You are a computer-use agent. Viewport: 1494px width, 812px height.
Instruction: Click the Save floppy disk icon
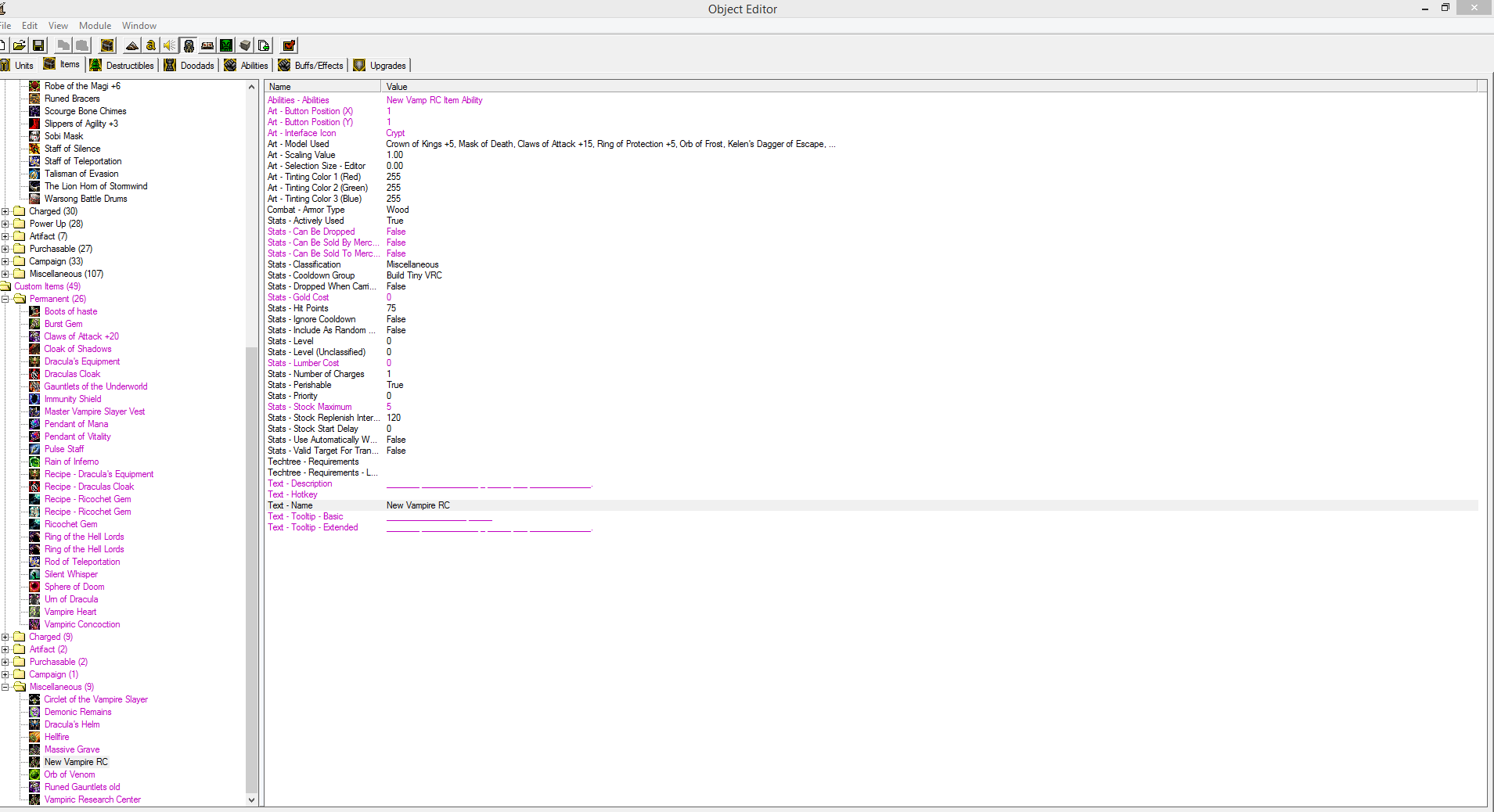click(x=38, y=45)
